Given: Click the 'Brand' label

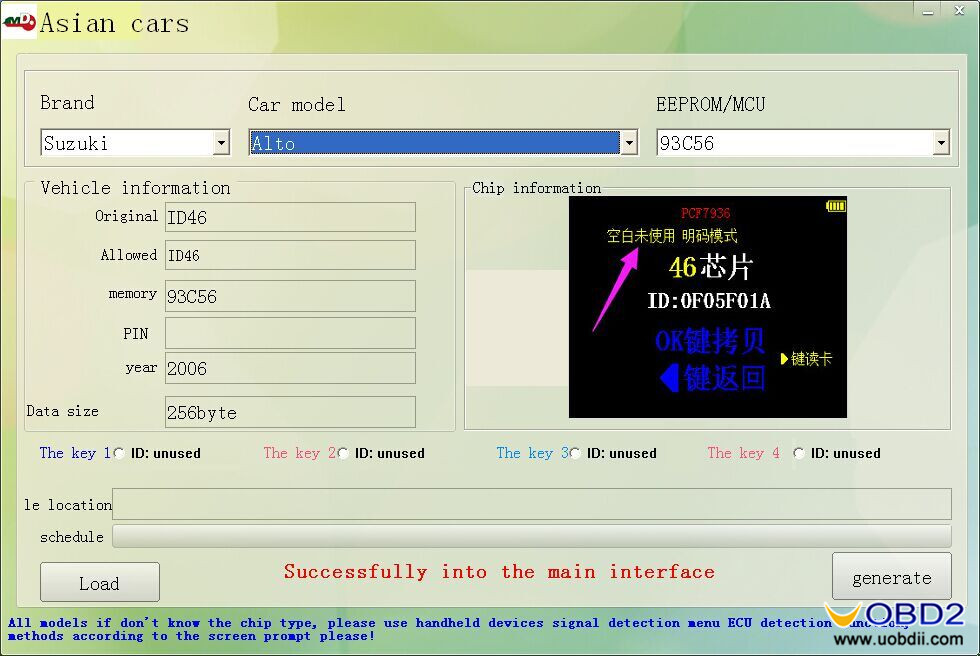Looking at the screenshot, I should pos(67,102).
